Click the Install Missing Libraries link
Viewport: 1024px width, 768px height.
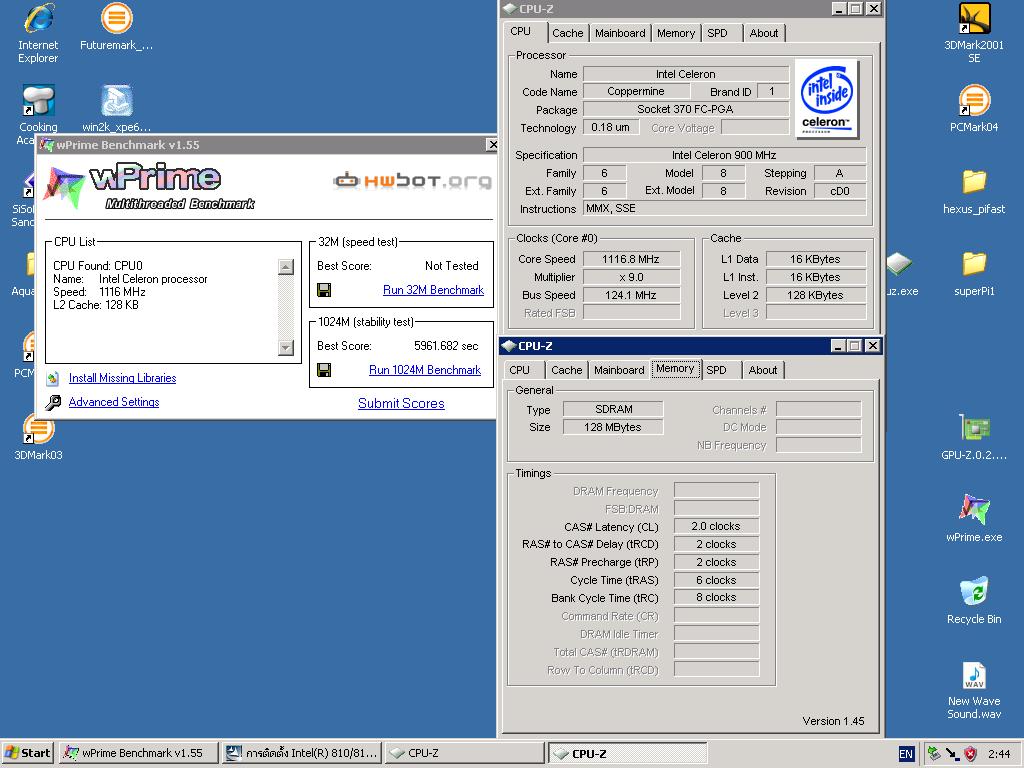tap(122, 378)
